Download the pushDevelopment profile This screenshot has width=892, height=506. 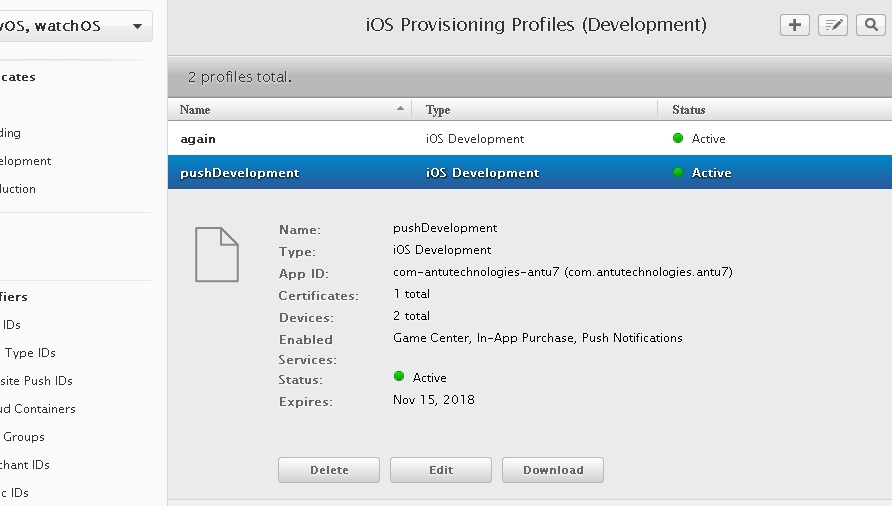552,470
